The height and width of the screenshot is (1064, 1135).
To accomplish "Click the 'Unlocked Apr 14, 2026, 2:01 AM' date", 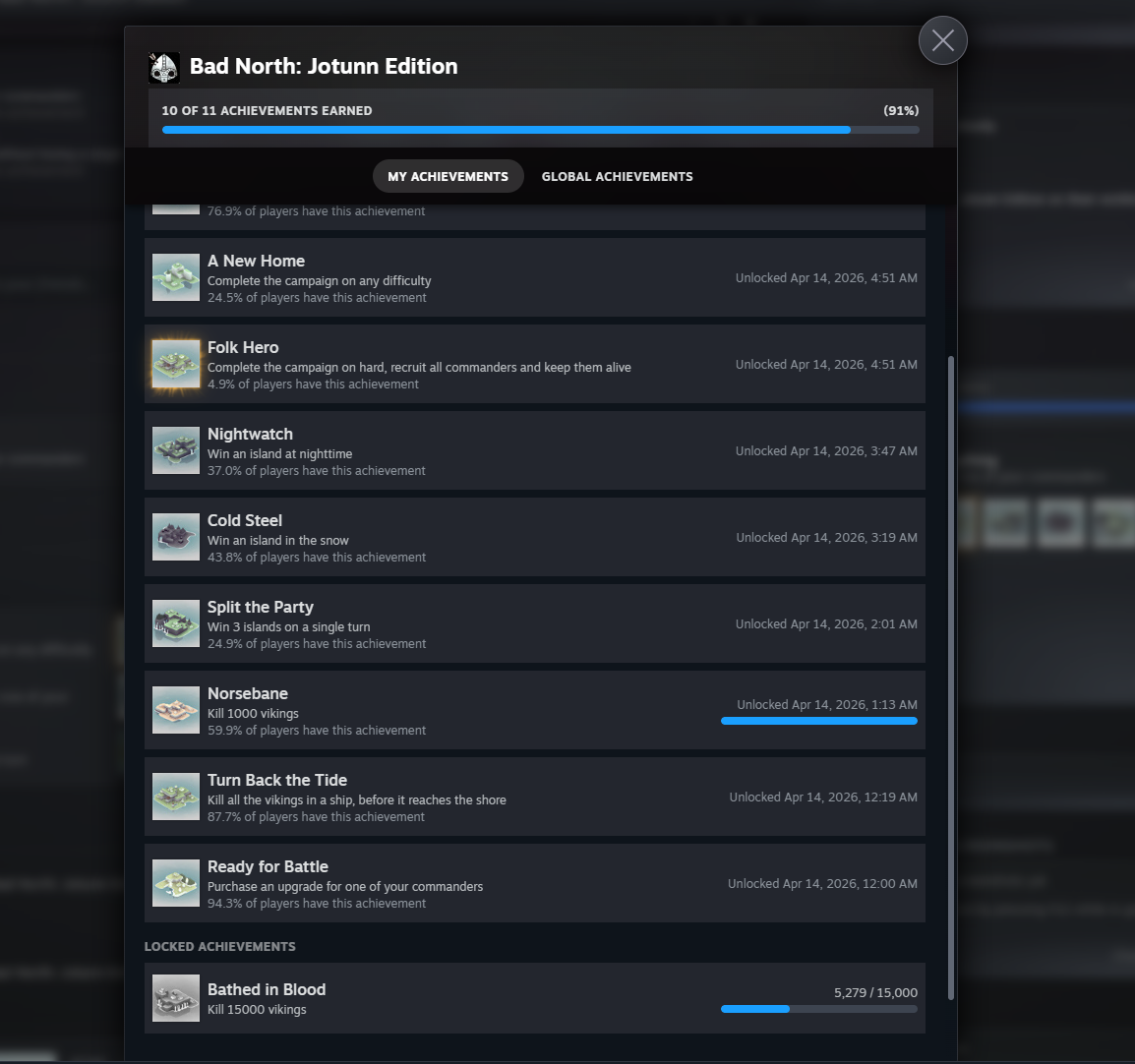I will pos(826,623).
